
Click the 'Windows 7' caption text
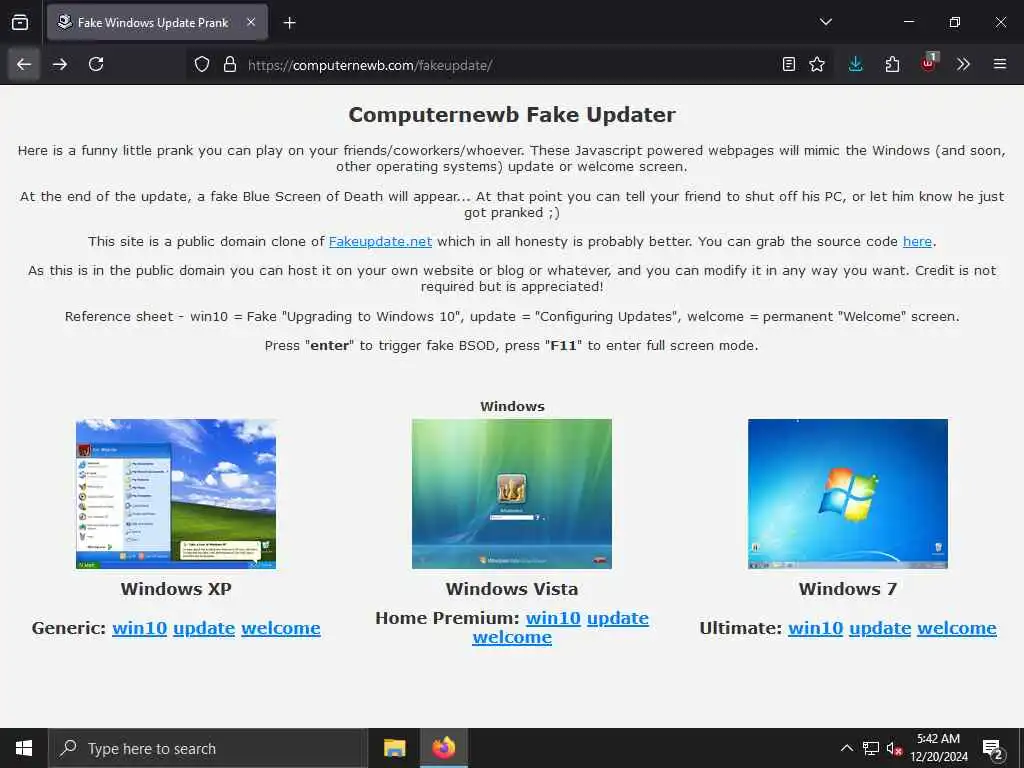coord(848,589)
